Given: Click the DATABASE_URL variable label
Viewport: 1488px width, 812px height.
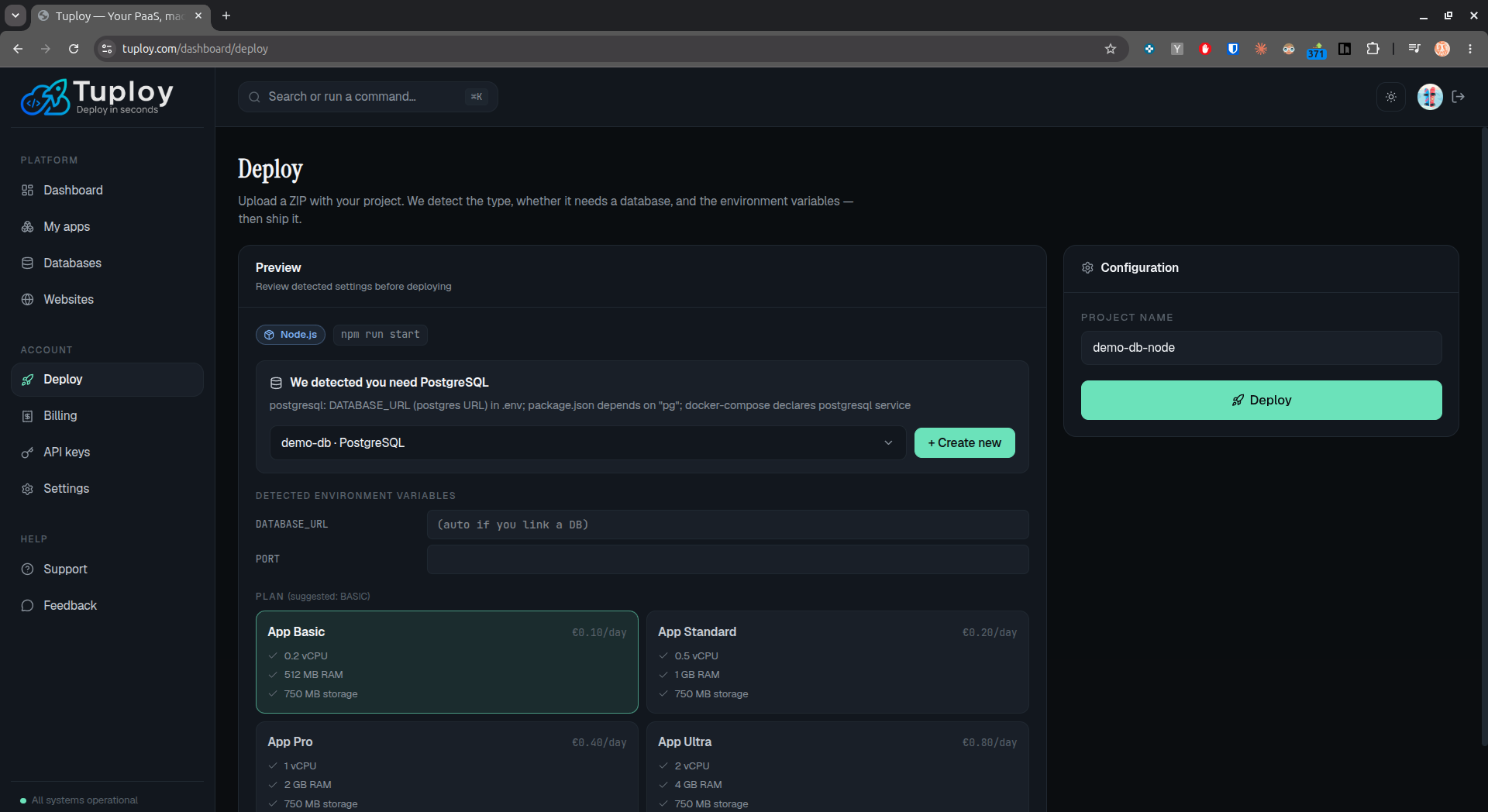Looking at the screenshot, I should pyautogui.click(x=292, y=525).
